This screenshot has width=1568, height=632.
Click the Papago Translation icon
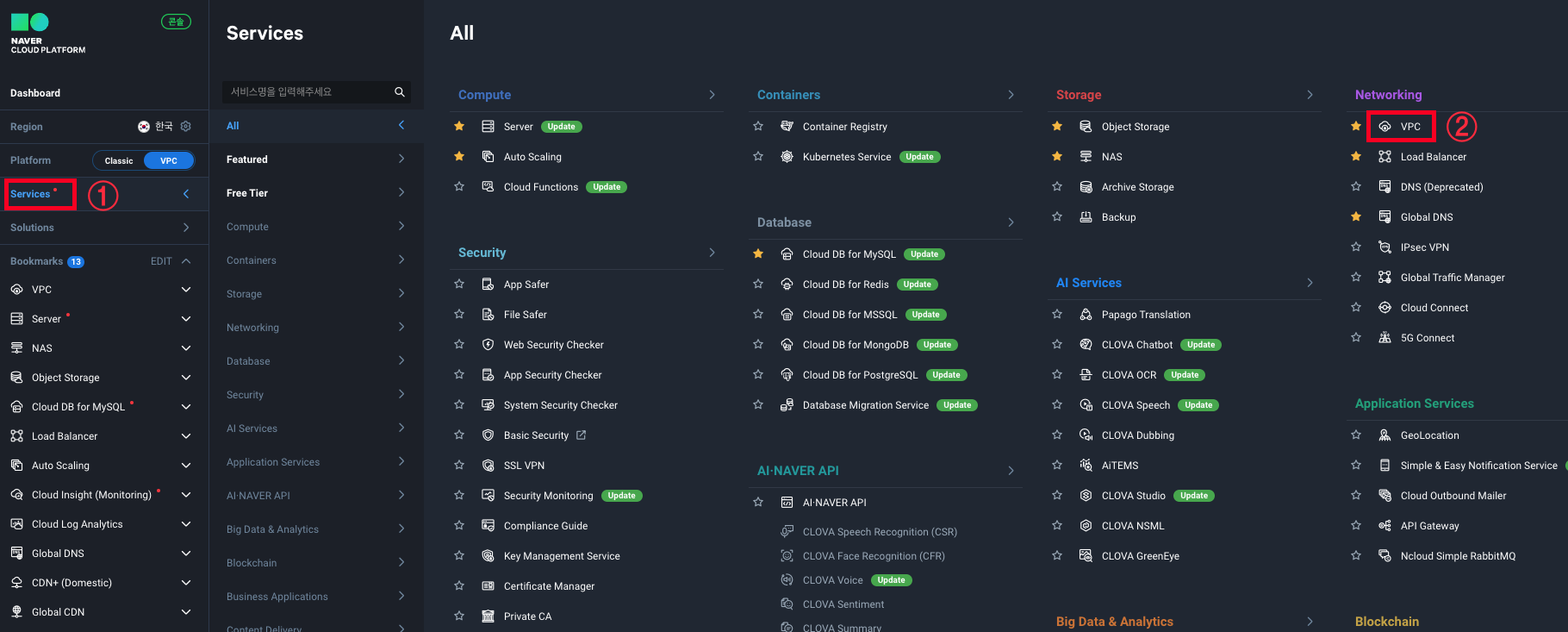[1086, 315]
